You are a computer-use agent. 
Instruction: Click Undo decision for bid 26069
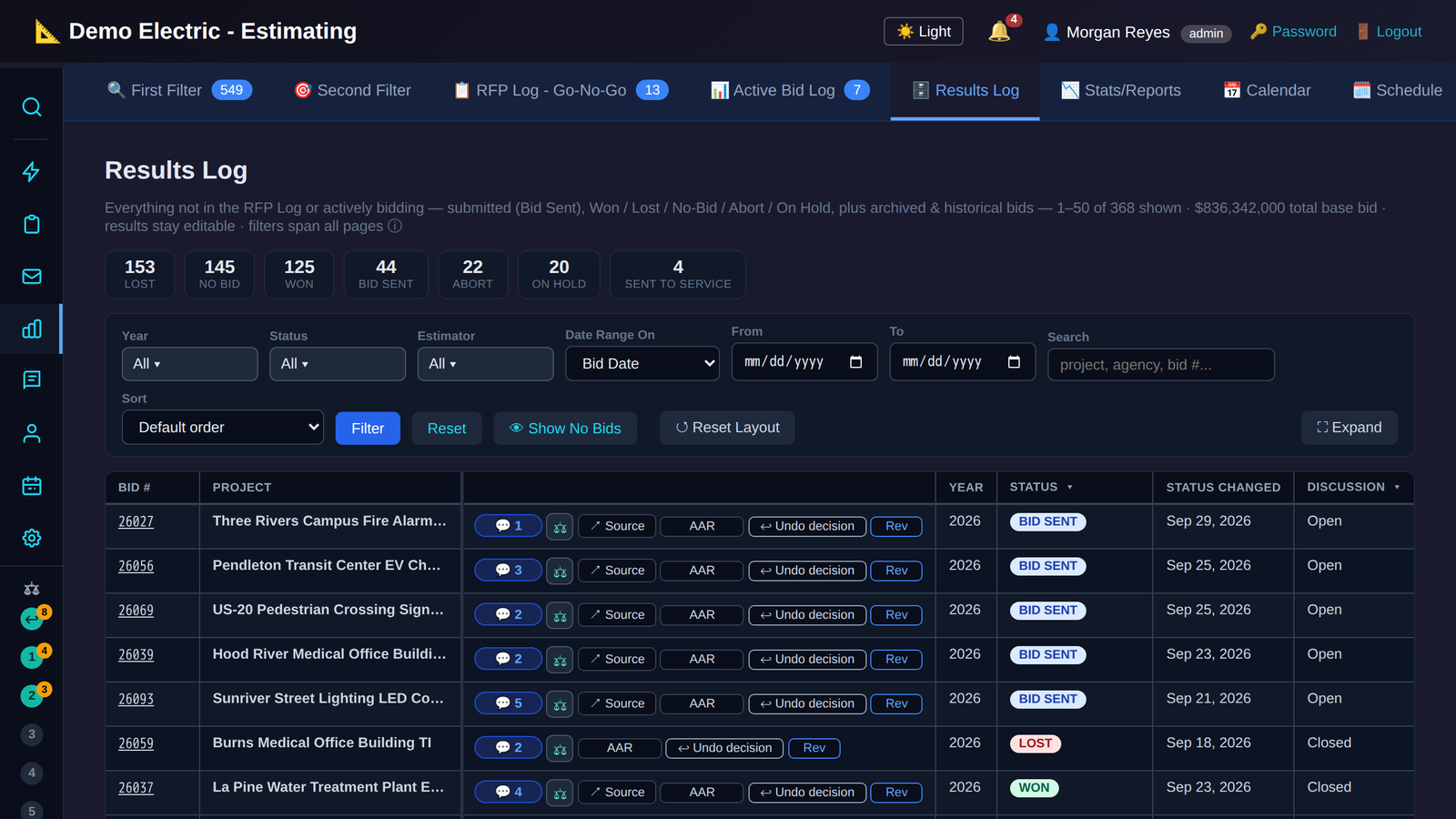click(x=807, y=615)
